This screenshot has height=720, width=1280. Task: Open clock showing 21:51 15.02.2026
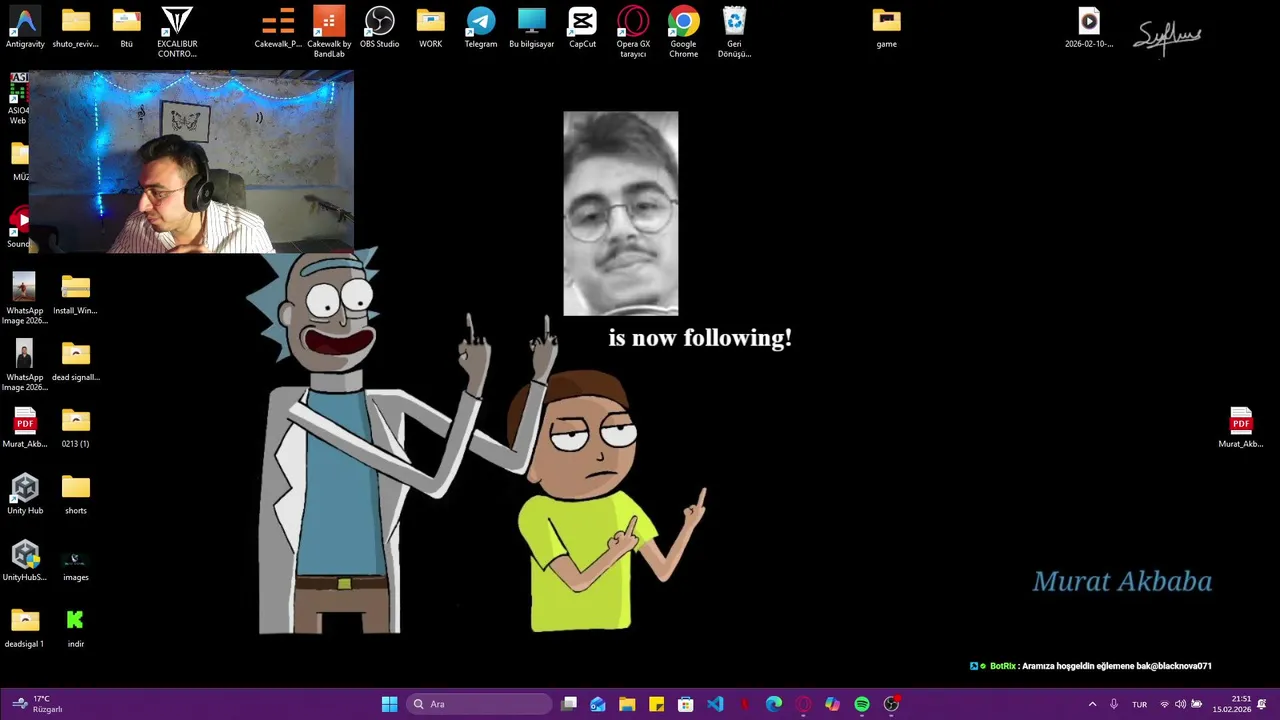click(x=1232, y=704)
